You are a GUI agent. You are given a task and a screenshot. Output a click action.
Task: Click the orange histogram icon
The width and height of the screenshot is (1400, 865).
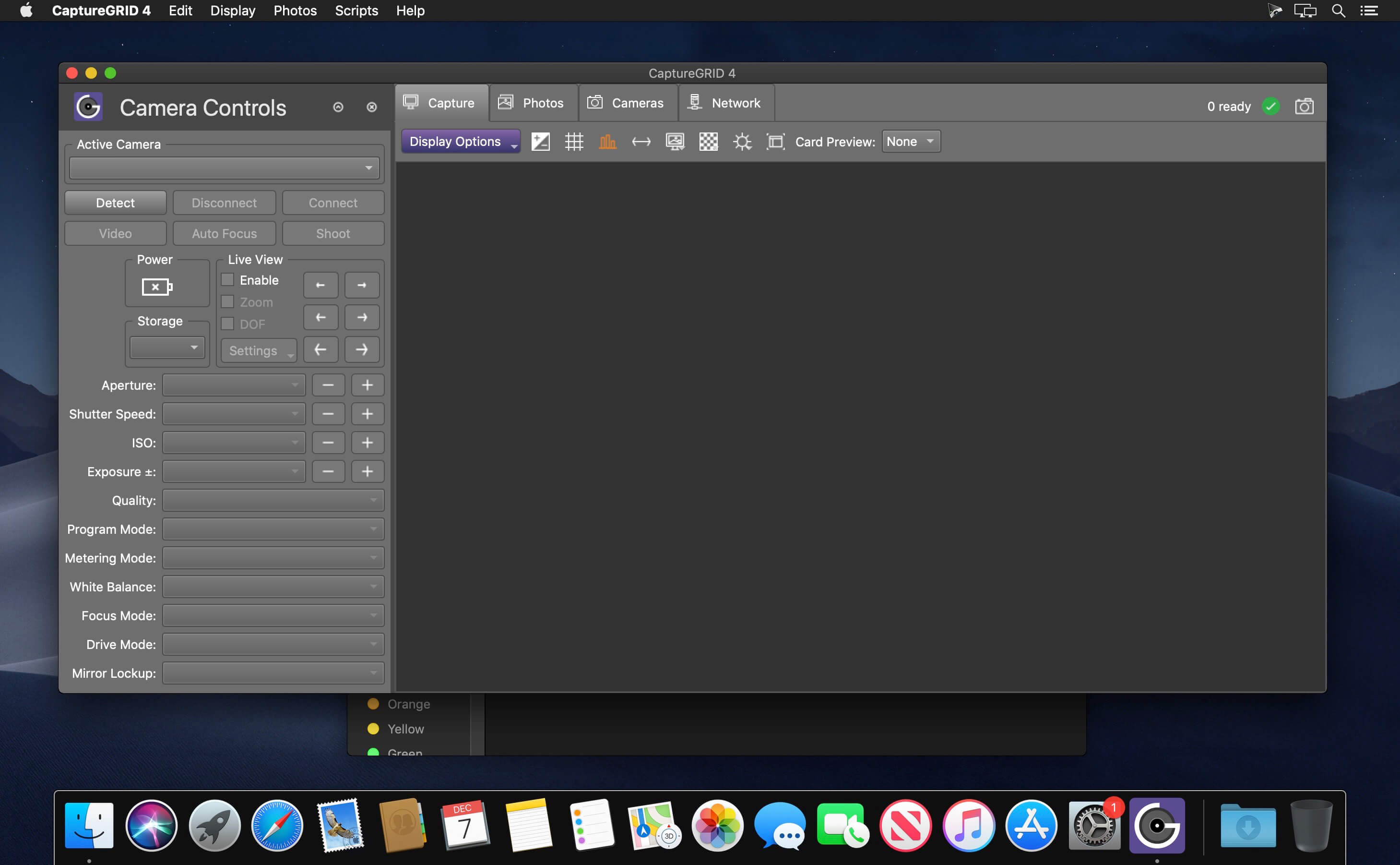tap(607, 142)
